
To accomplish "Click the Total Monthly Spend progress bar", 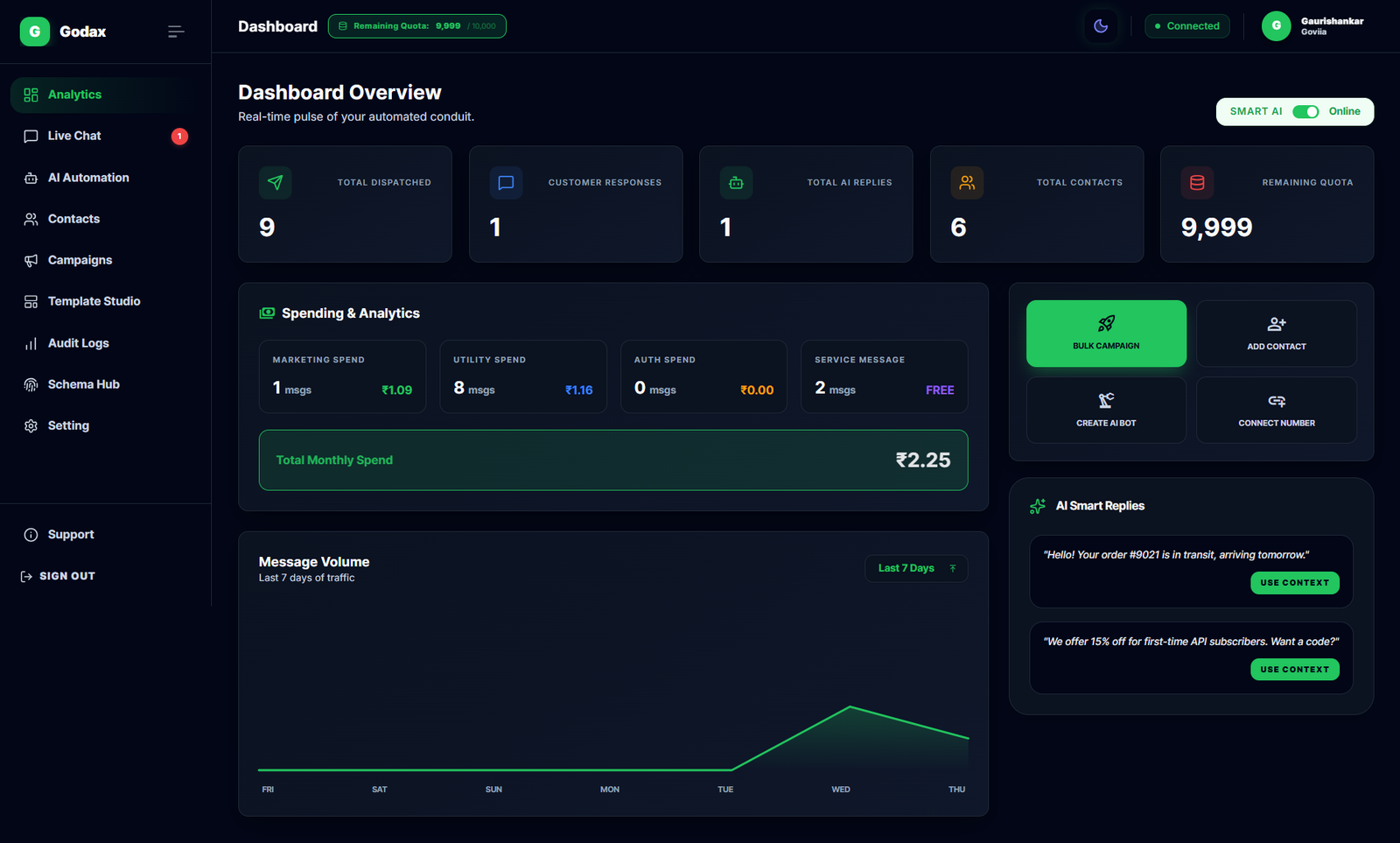I will [612, 460].
